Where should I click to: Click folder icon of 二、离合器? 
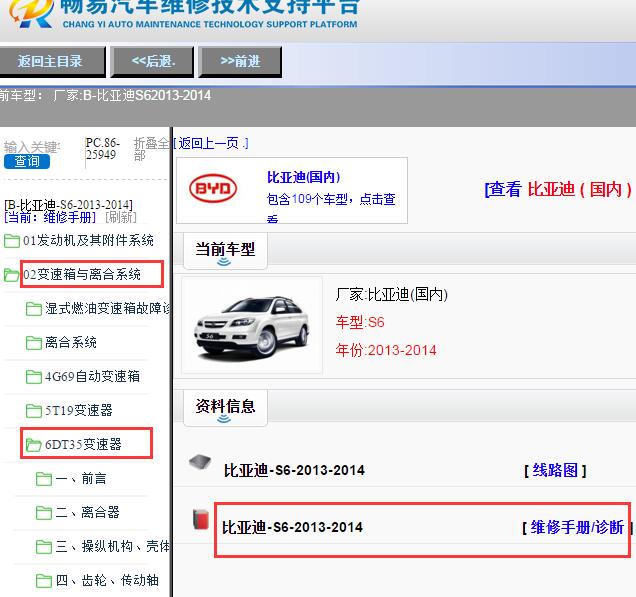pos(44,513)
